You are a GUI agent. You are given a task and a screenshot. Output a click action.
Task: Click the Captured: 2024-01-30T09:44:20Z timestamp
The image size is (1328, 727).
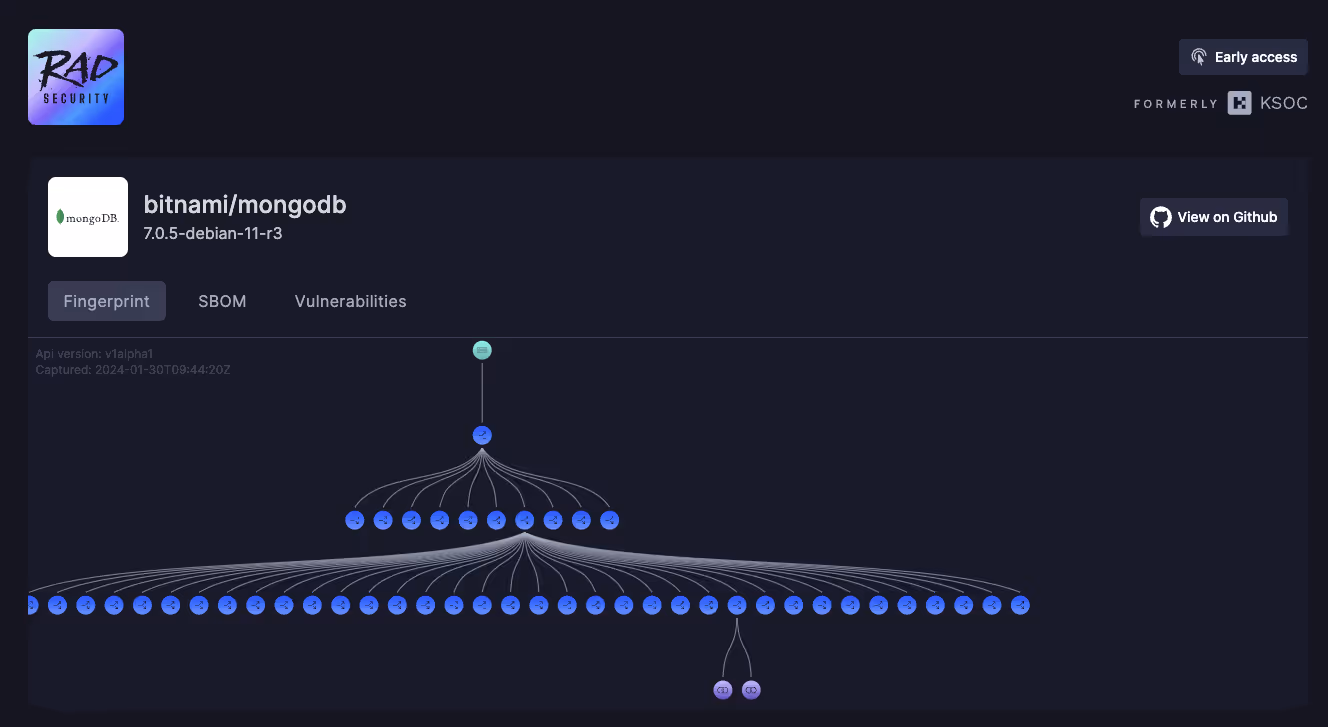pos(133,370)
